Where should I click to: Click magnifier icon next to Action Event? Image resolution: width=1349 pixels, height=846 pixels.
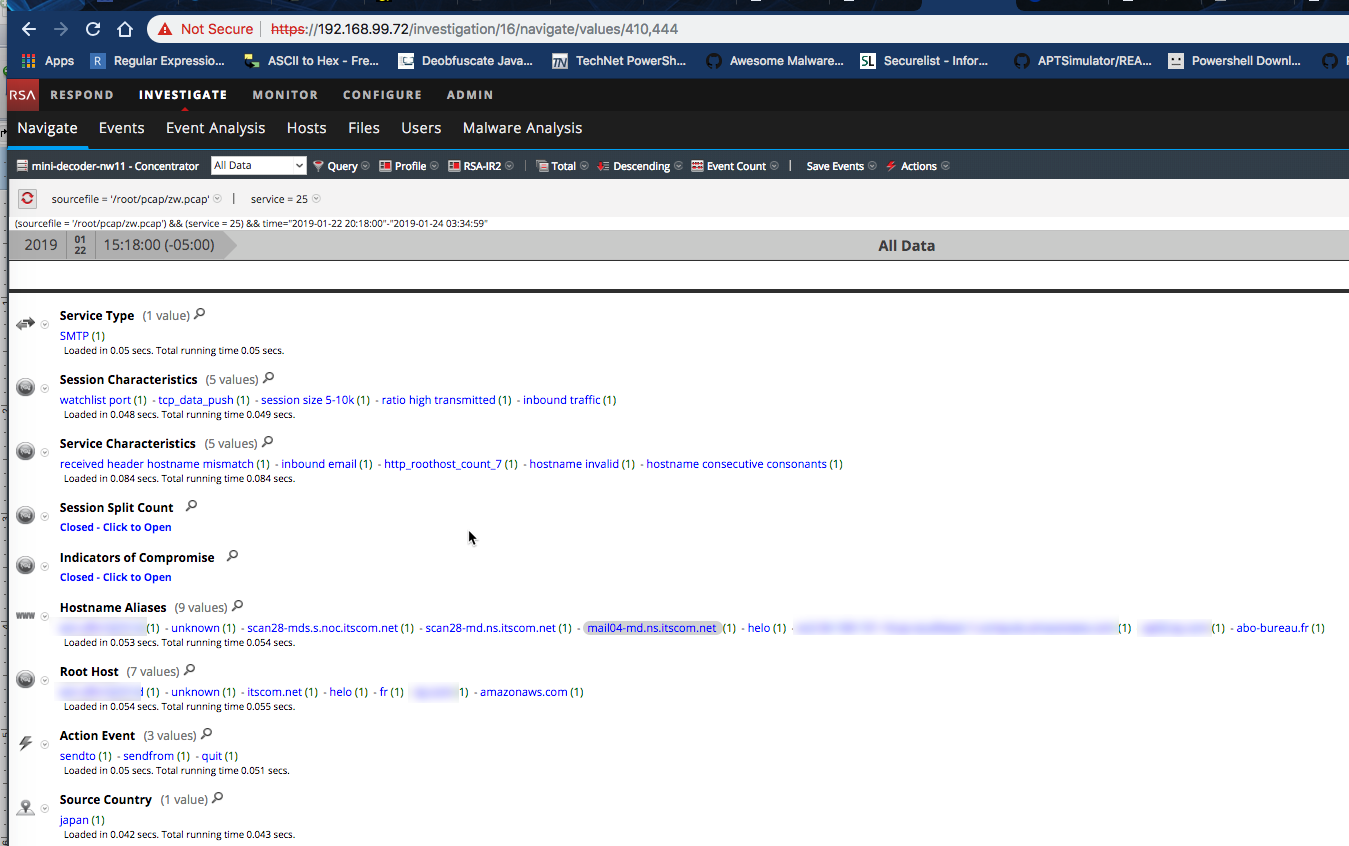point(207,734)
